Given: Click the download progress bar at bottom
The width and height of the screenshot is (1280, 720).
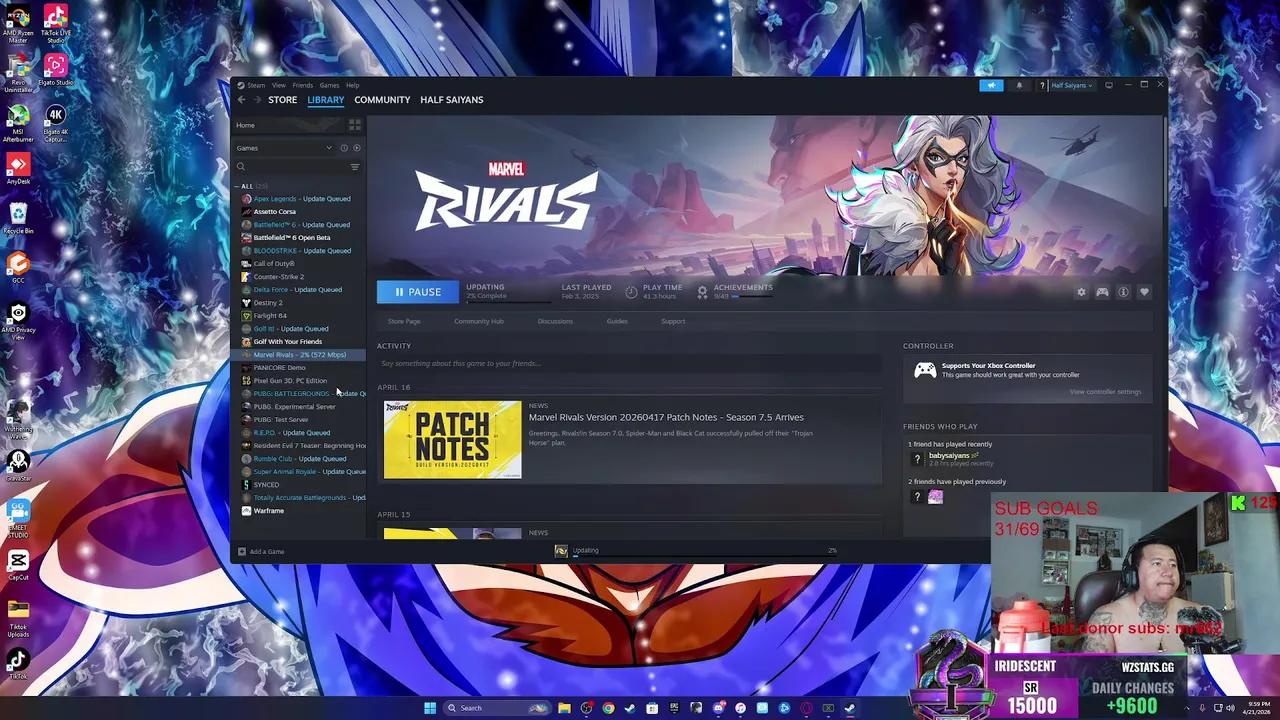Looking at the screenshot, I should [700, 550].
